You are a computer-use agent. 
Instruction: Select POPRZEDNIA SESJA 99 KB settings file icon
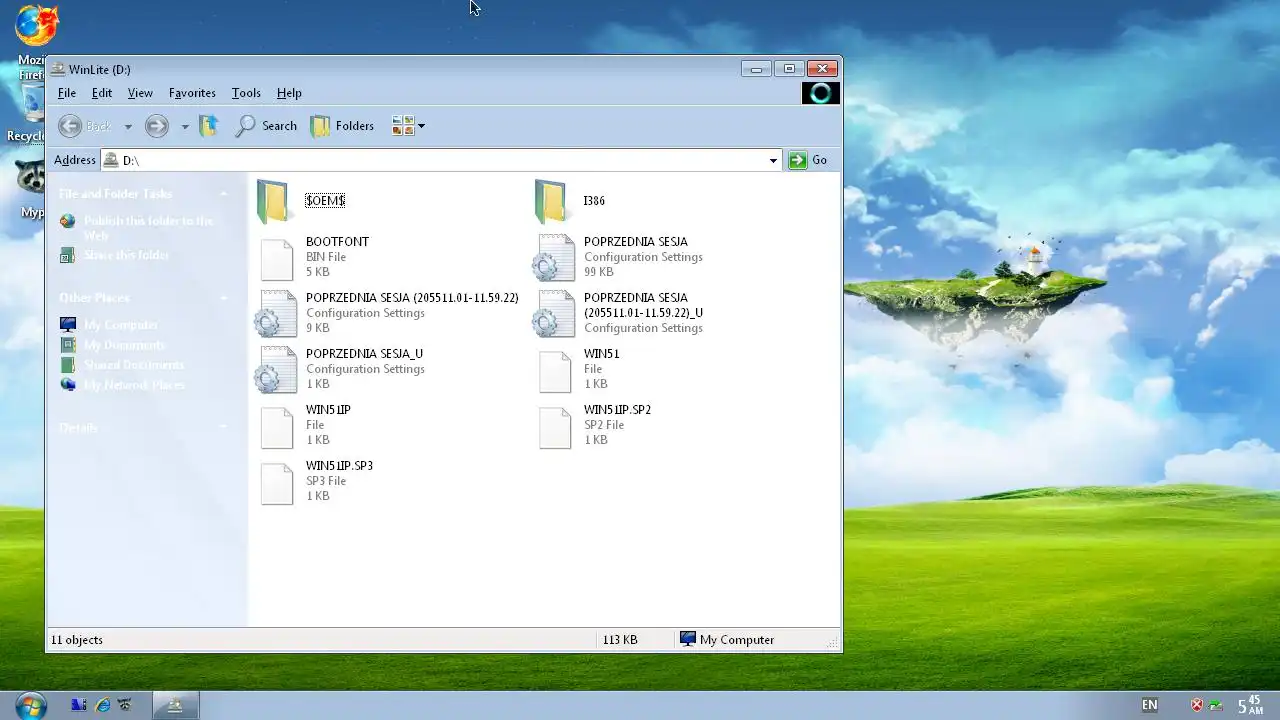pyautogui.click(x=553, y=257)
